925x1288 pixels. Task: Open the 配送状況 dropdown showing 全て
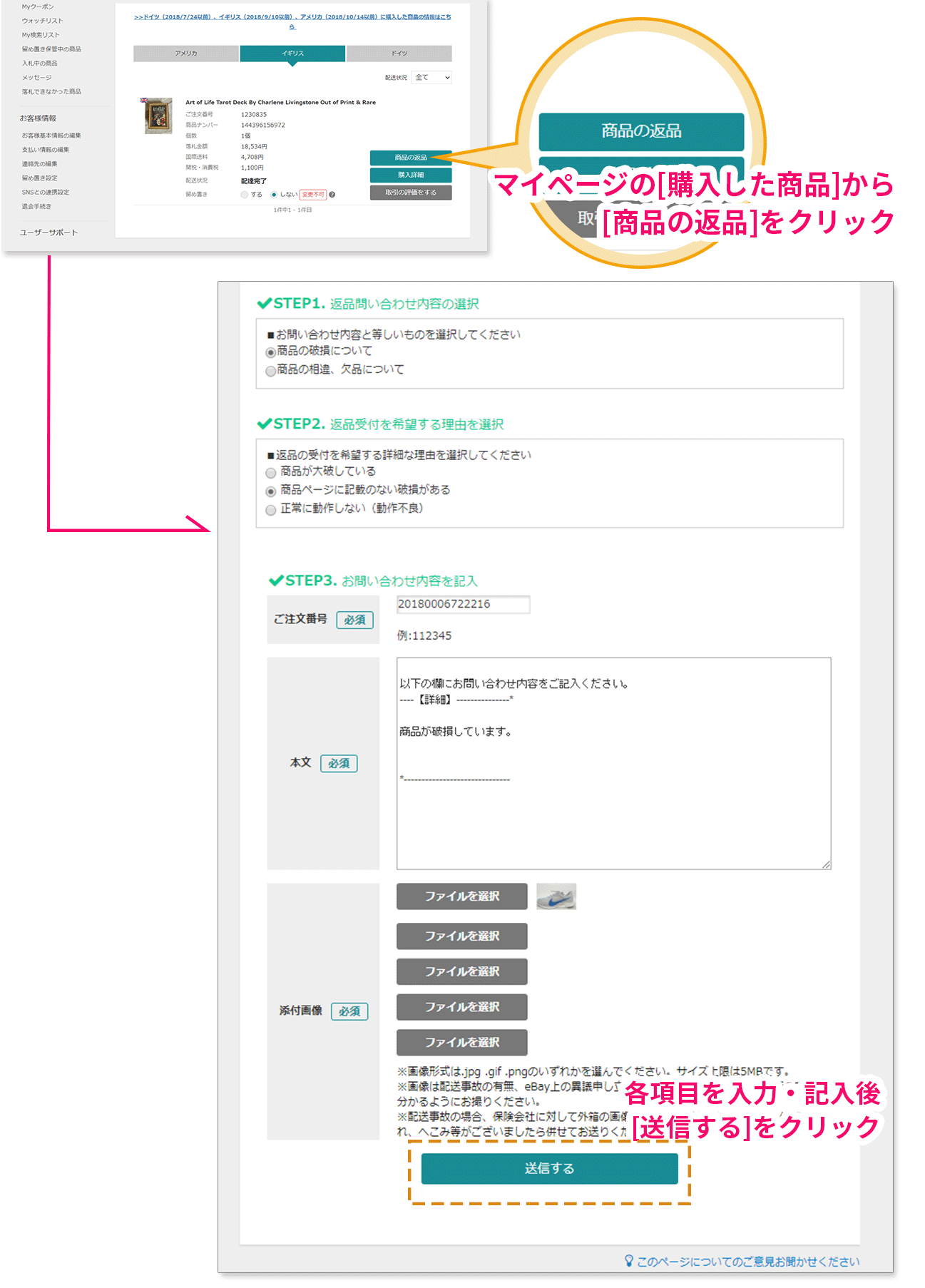(432, 78)
